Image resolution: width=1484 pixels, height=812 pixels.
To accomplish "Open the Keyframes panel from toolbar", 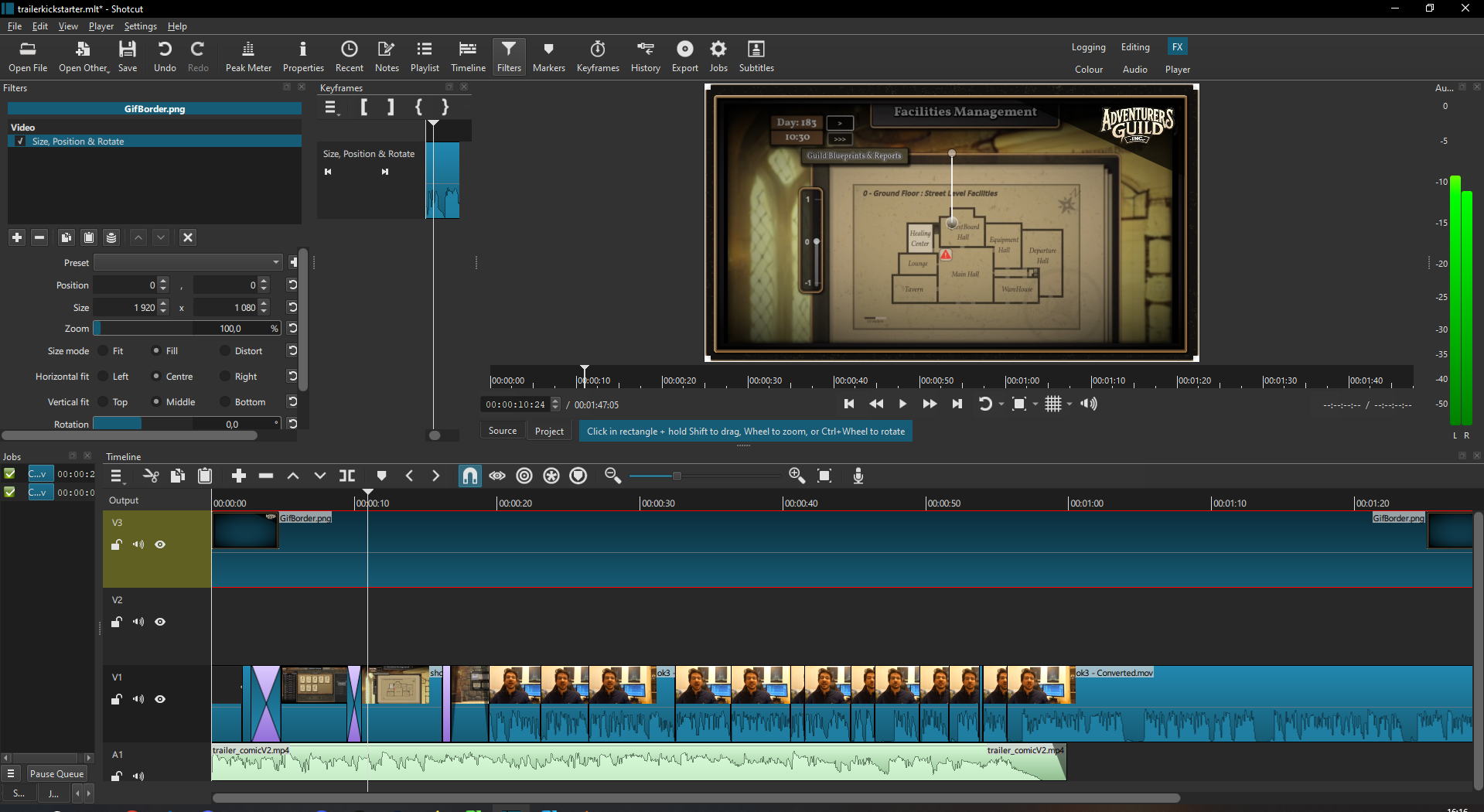I will (x=598, y=56).
